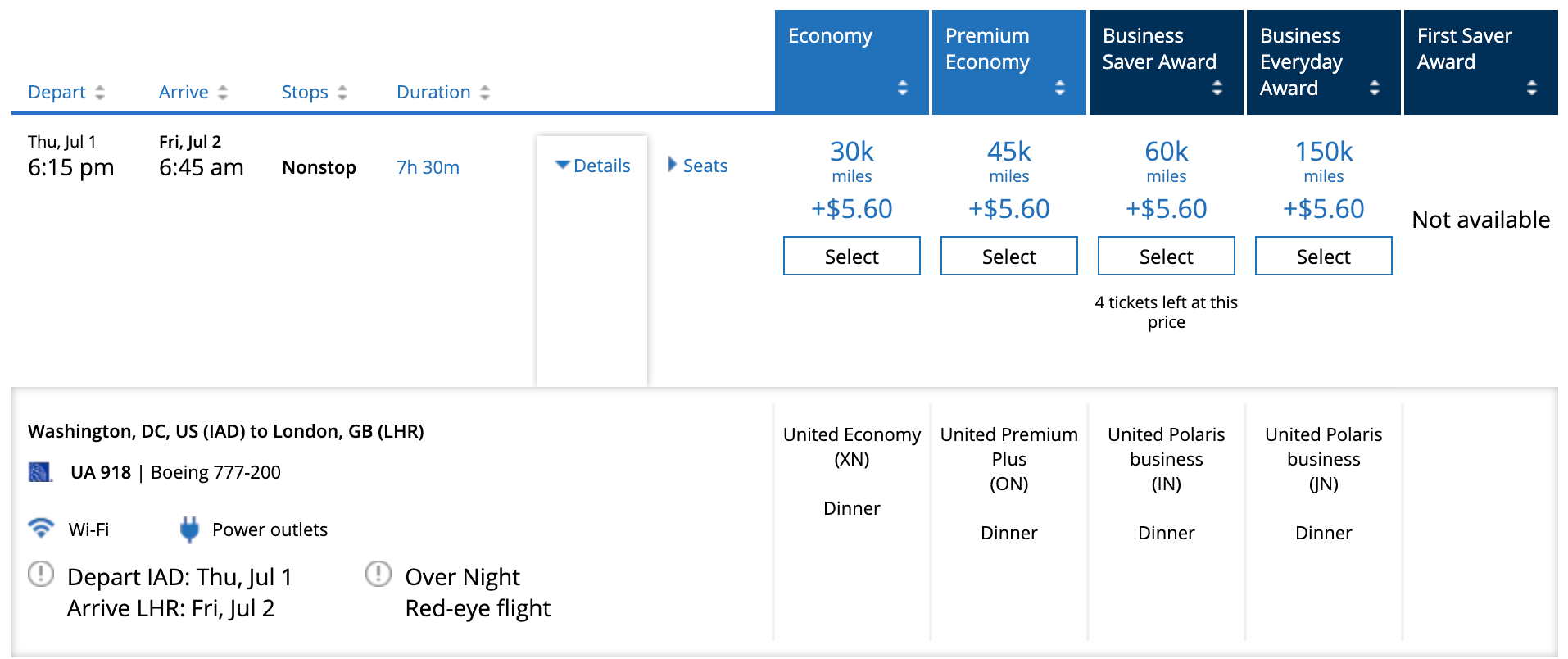Sort by Economy fare column
This screenshot has height=659, width=1568.
(x=902, y=88)
